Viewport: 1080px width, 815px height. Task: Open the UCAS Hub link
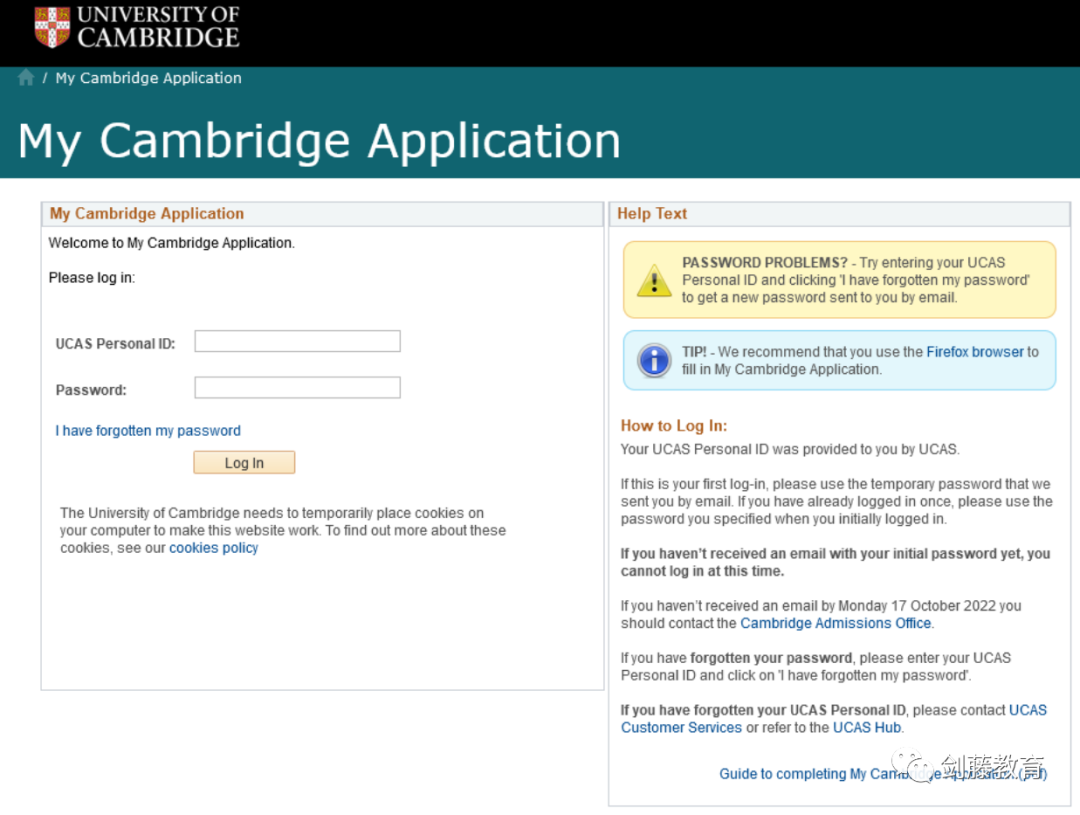coord(866,728)
